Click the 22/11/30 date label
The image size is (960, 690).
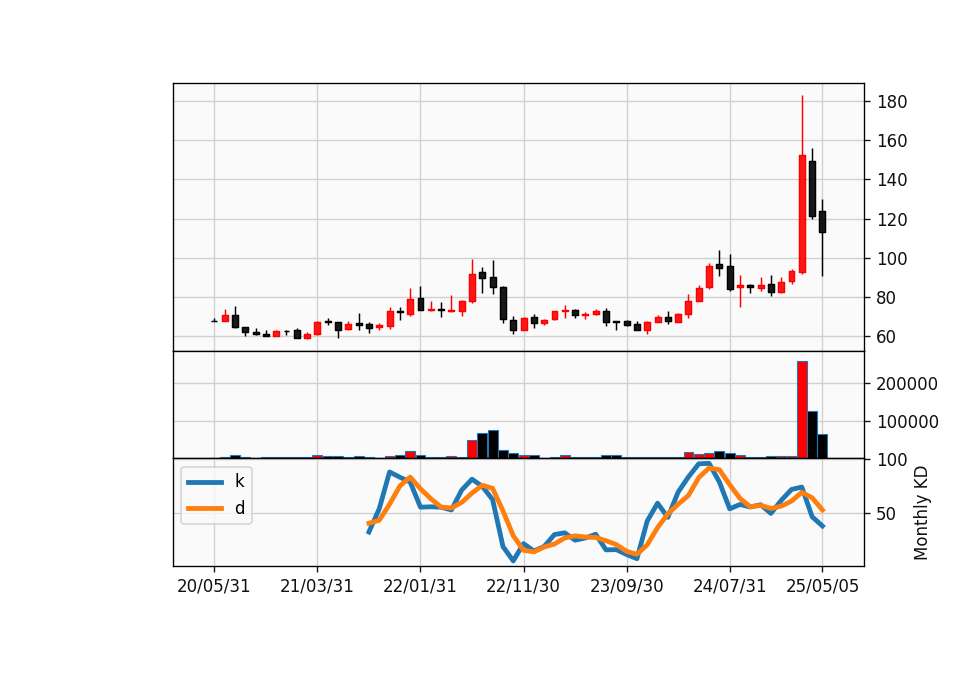(523, 586)
